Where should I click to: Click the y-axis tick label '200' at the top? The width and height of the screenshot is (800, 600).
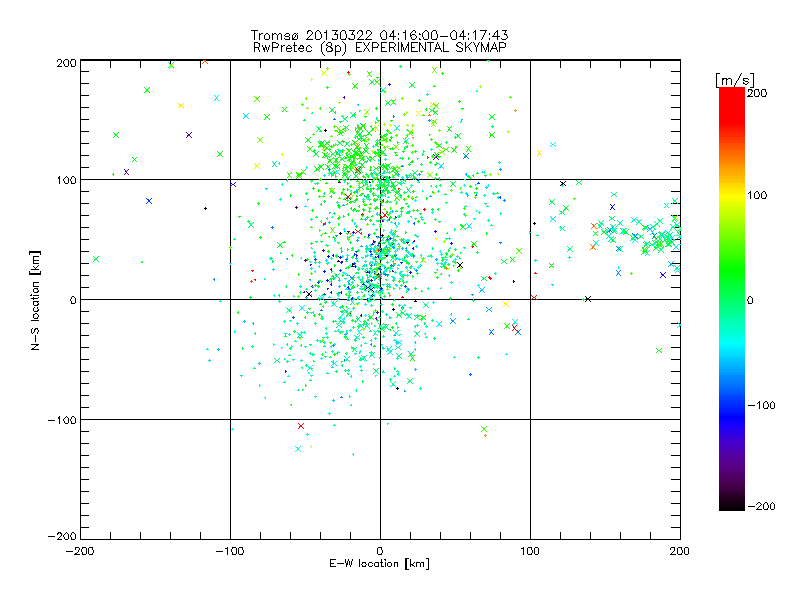pos(66,63)
